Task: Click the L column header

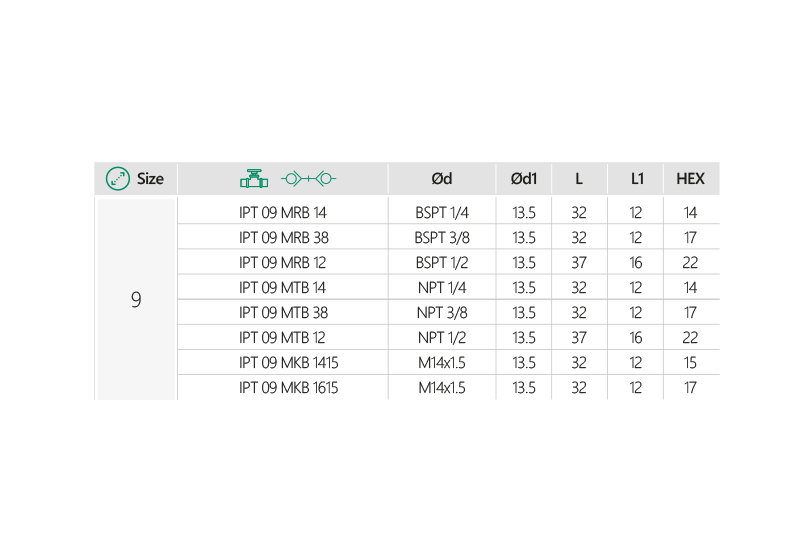Action: (579, 179)
